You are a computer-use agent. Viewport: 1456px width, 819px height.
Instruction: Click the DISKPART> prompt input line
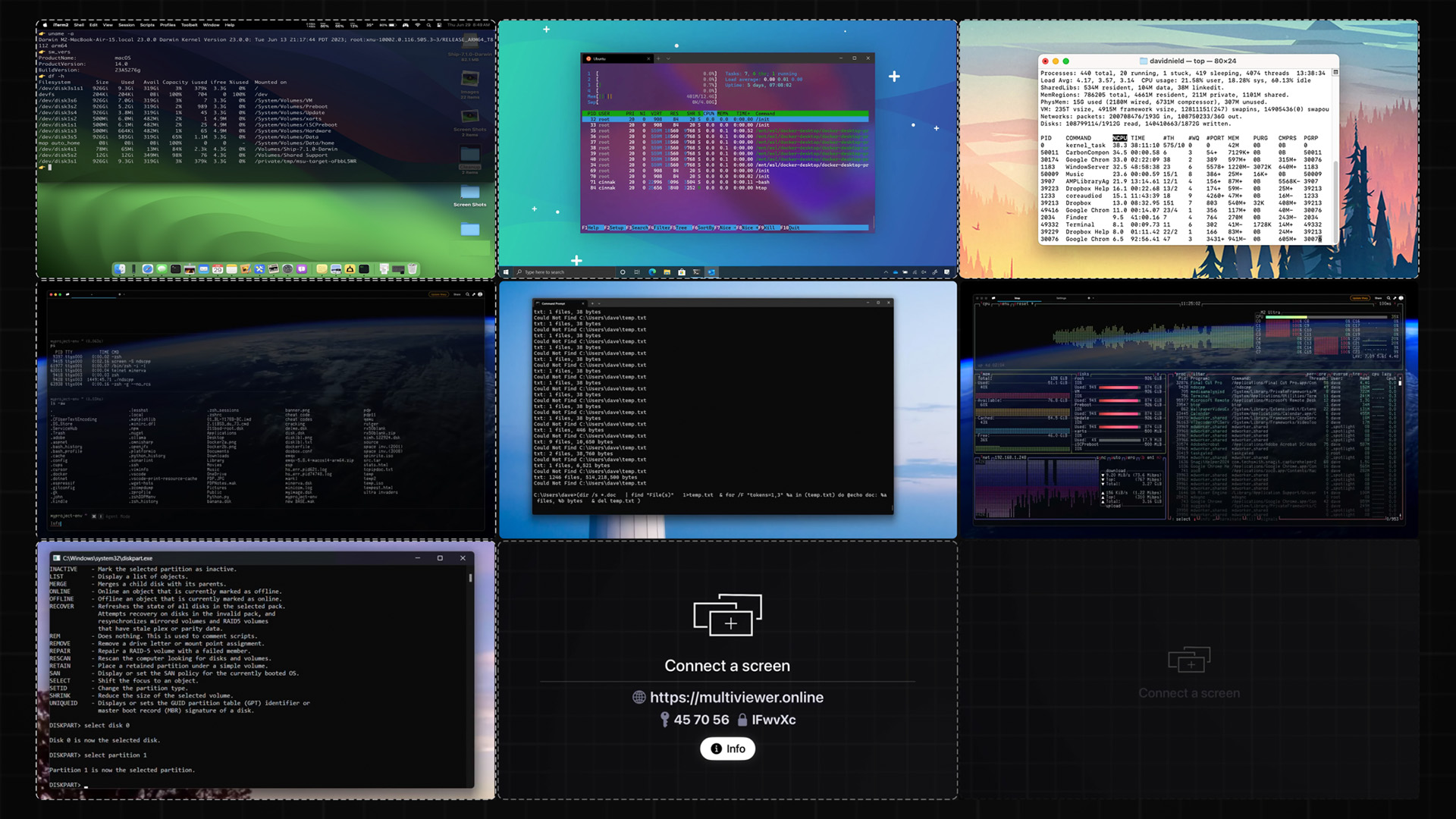point(258,785)
